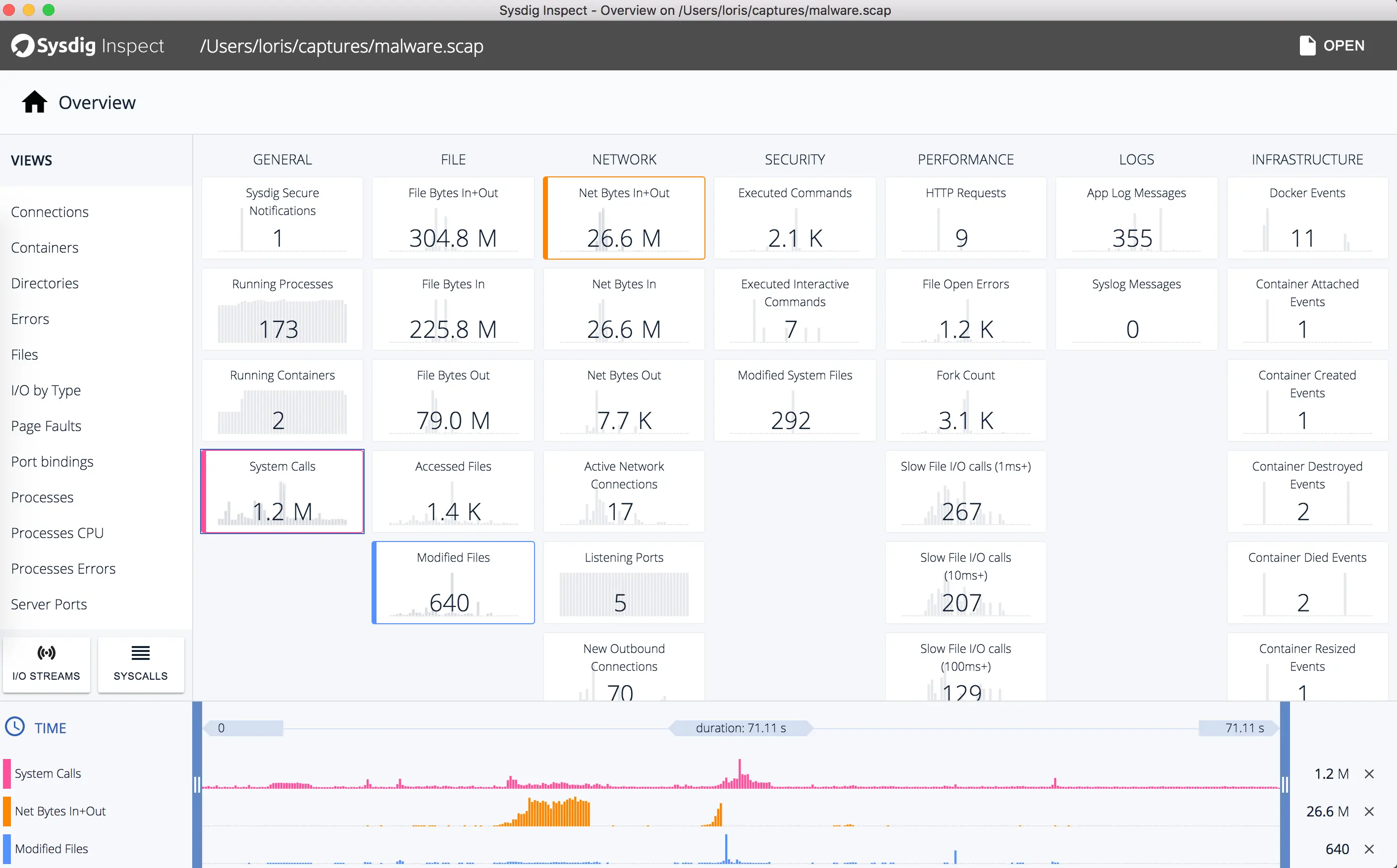1397x868 pixels.
Task: Open the Connections view
Action: [50, 212]
